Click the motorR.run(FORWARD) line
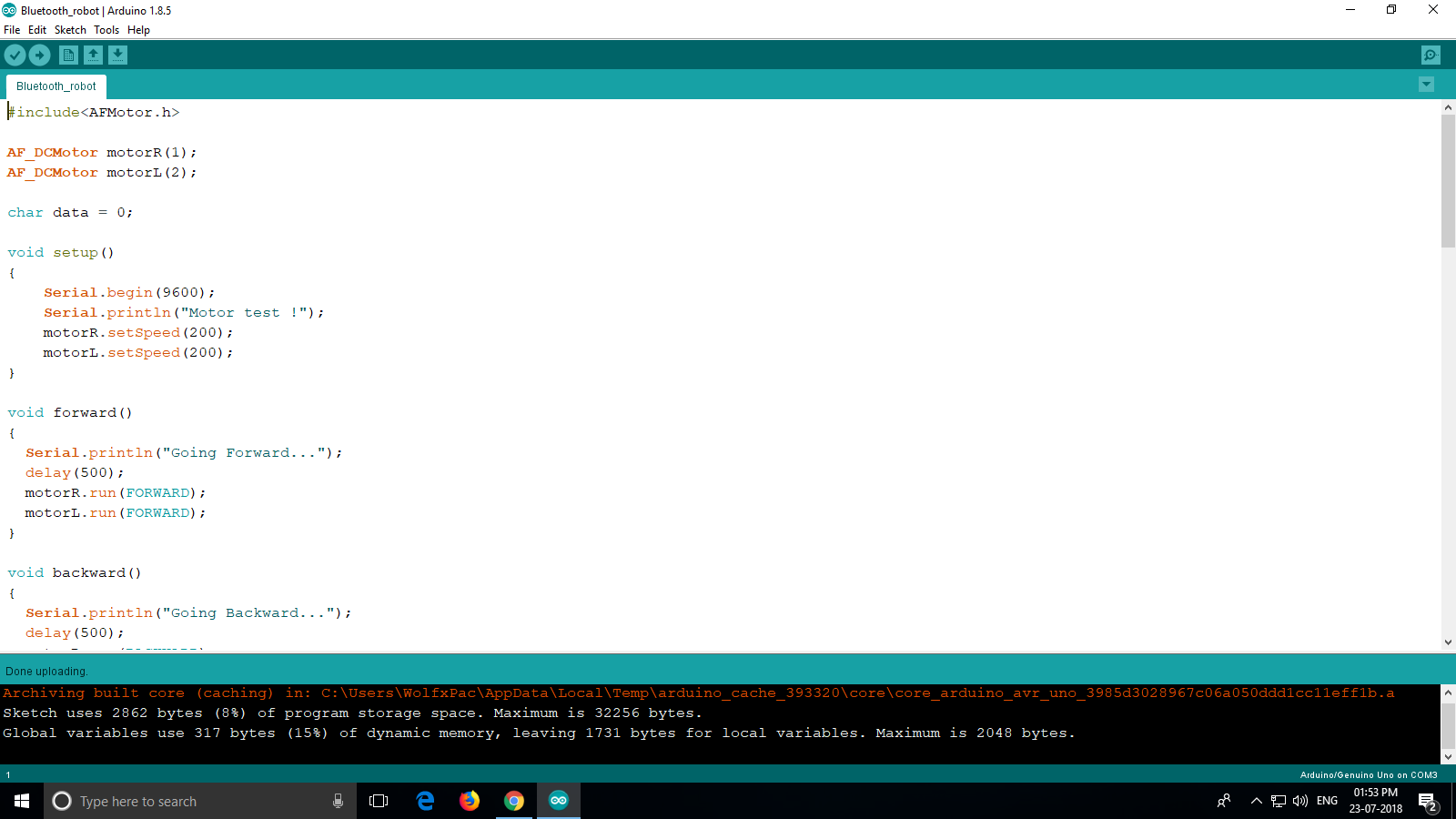 click(116, 492)
